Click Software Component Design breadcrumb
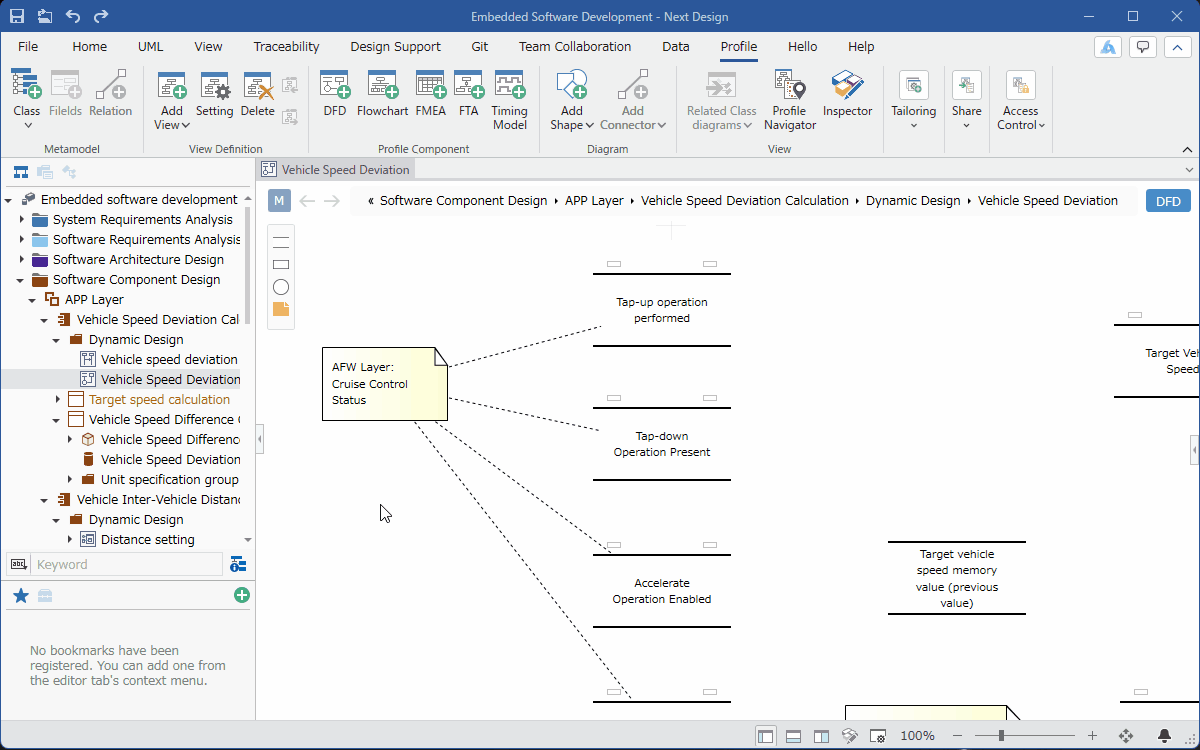Image resolution: width=1200 pixels, height=750 pixels. pos(464,201)
